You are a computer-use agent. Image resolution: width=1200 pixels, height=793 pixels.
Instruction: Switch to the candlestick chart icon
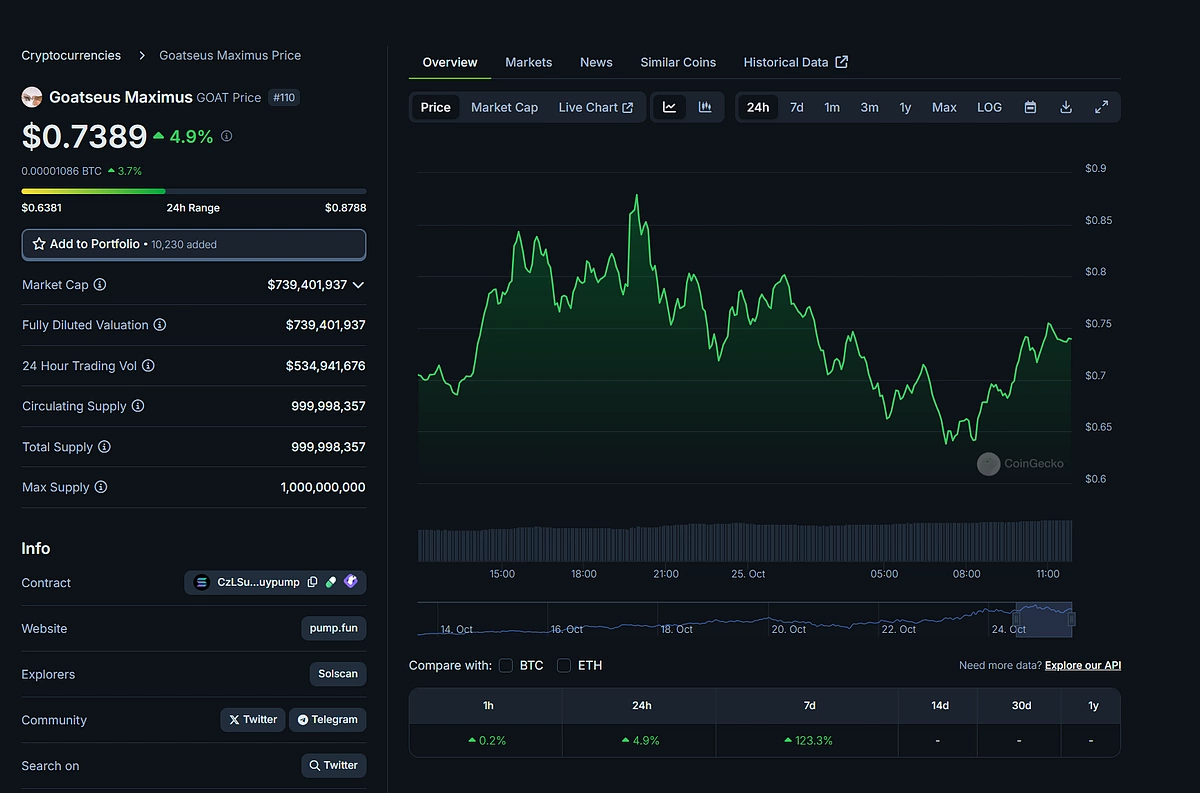705,107
